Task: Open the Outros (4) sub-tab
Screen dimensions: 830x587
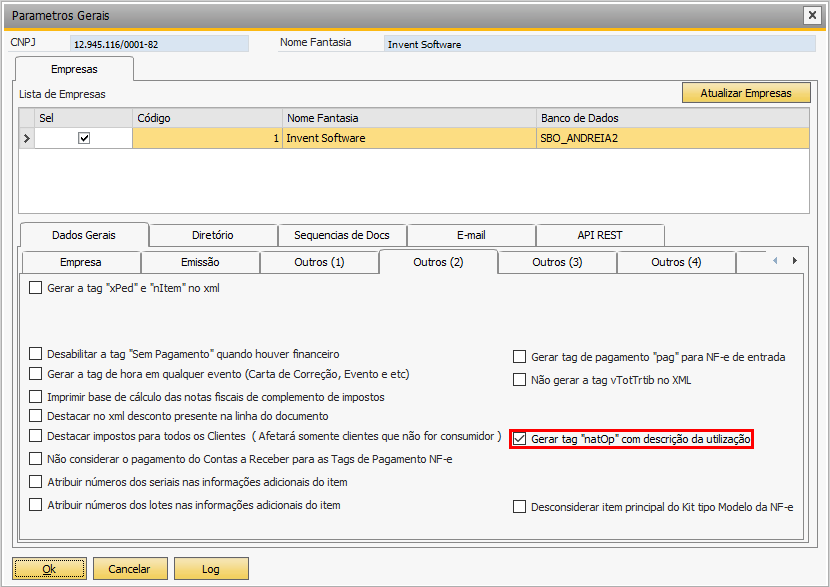Action: pyautogui.click(x=676, y=263)
